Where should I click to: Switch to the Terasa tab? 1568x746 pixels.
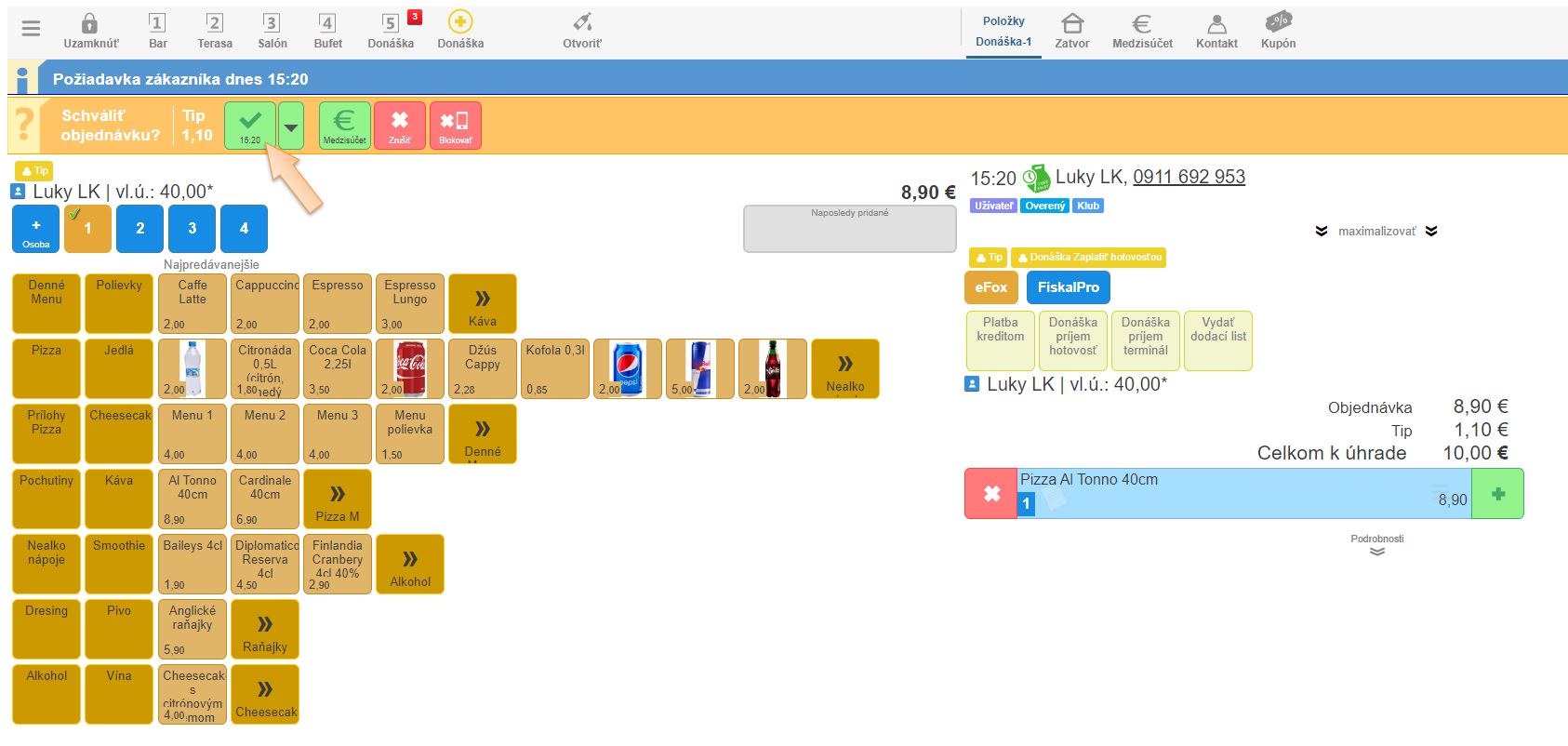[215, 31]
